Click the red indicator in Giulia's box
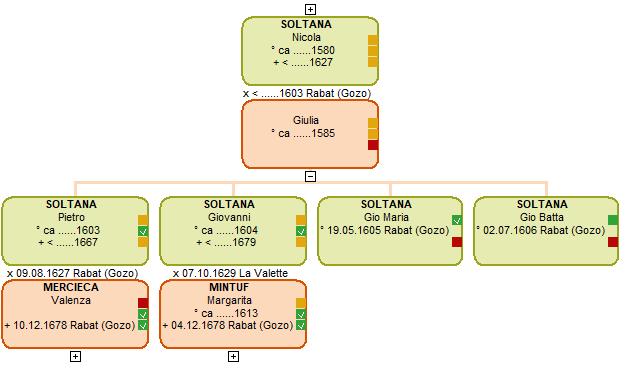 click(x=373, y=145)
